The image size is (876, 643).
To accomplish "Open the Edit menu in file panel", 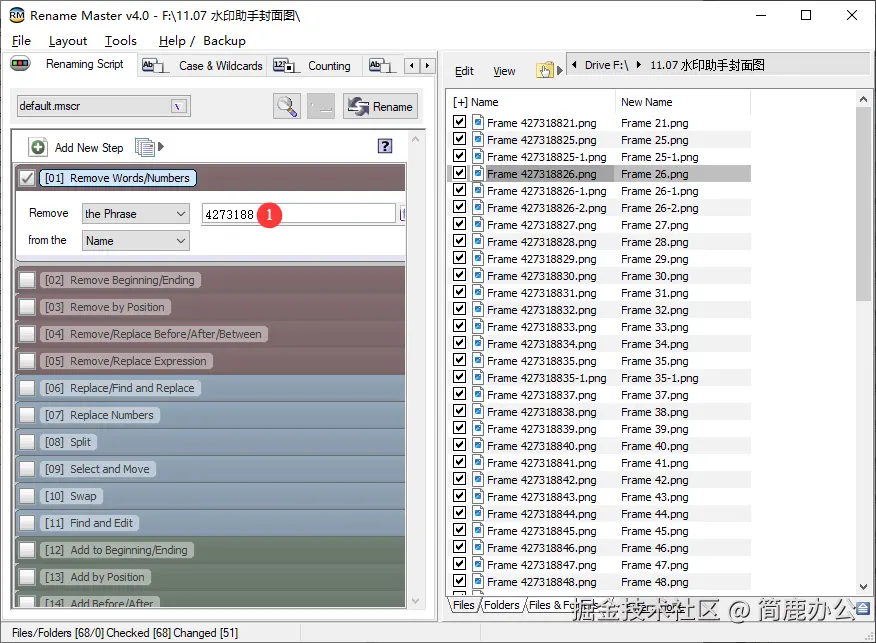I will 464,71.
